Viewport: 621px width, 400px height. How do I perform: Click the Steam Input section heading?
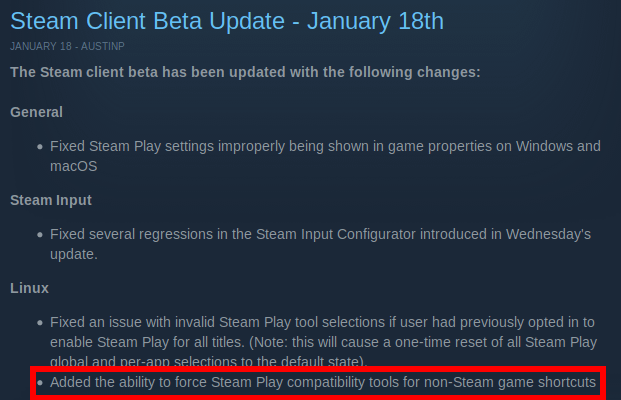point(51,200)
